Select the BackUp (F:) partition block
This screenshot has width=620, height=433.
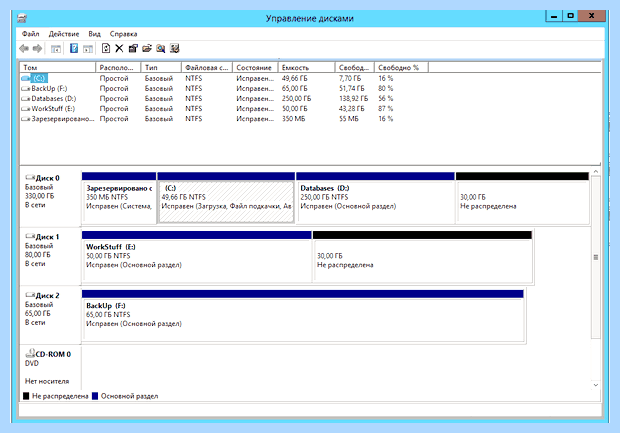303,316
